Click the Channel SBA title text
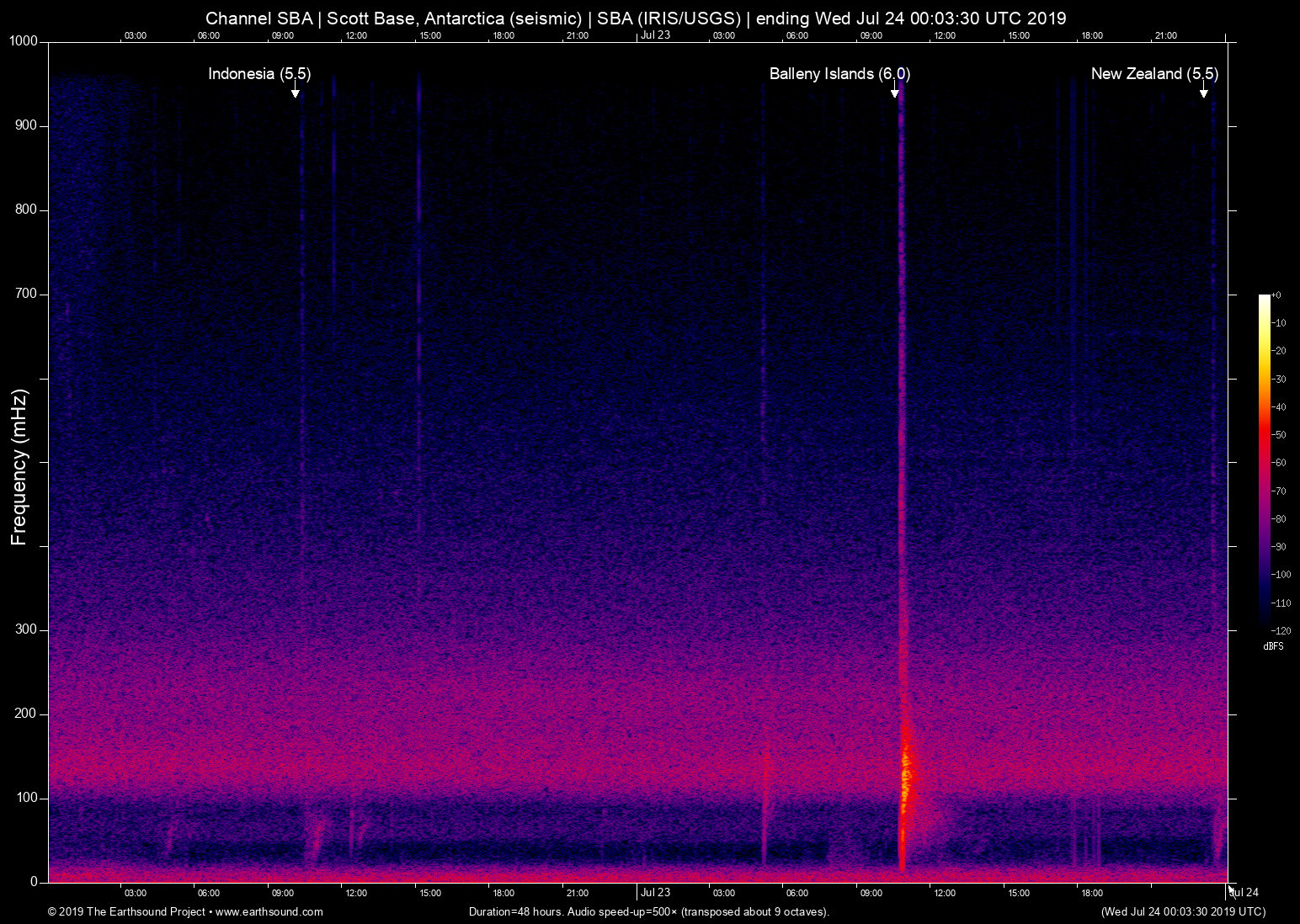Screen dimensions: 1300x924 pyautogui.click(x=258, y=18)
